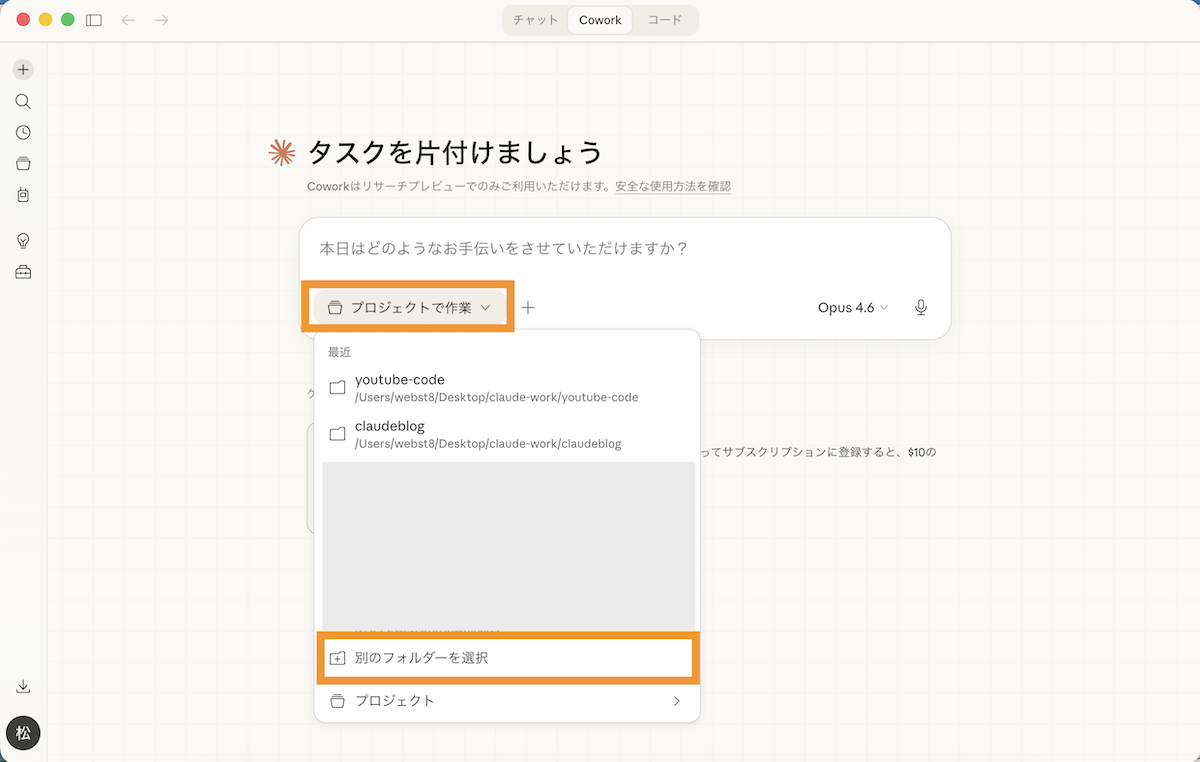Open the toolbox icon in sidebar

click(23, 272)
